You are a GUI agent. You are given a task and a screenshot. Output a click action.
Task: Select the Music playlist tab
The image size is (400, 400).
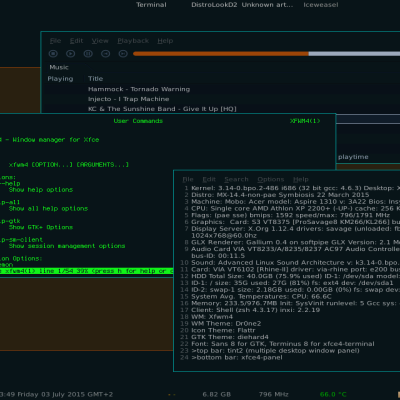(59, 67)
